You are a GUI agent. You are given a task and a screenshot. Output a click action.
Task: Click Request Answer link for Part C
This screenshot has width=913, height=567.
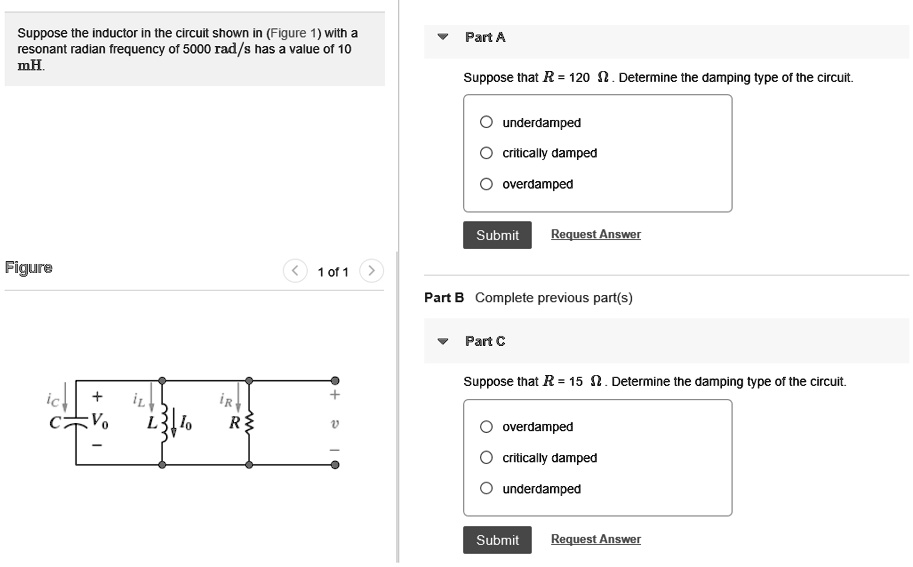(595, 539)
